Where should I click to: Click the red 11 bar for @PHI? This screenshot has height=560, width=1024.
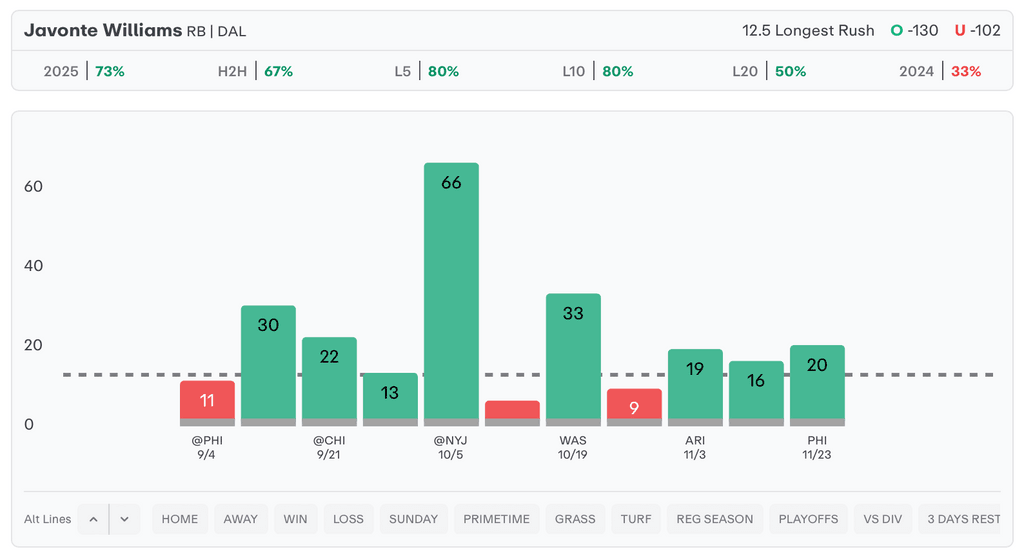tap(207, 403)
